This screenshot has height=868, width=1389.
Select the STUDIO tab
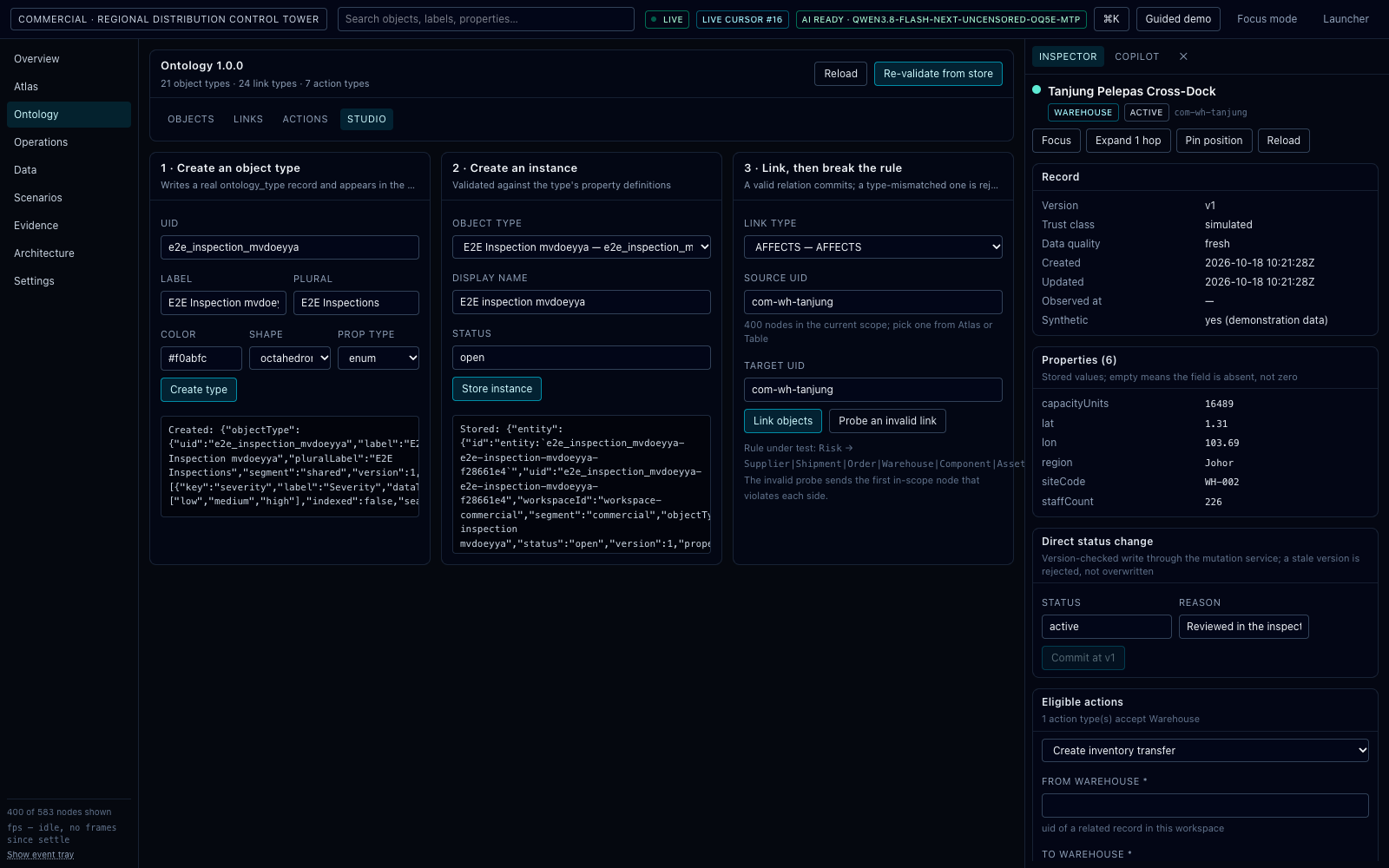click(x=366, y=120)
